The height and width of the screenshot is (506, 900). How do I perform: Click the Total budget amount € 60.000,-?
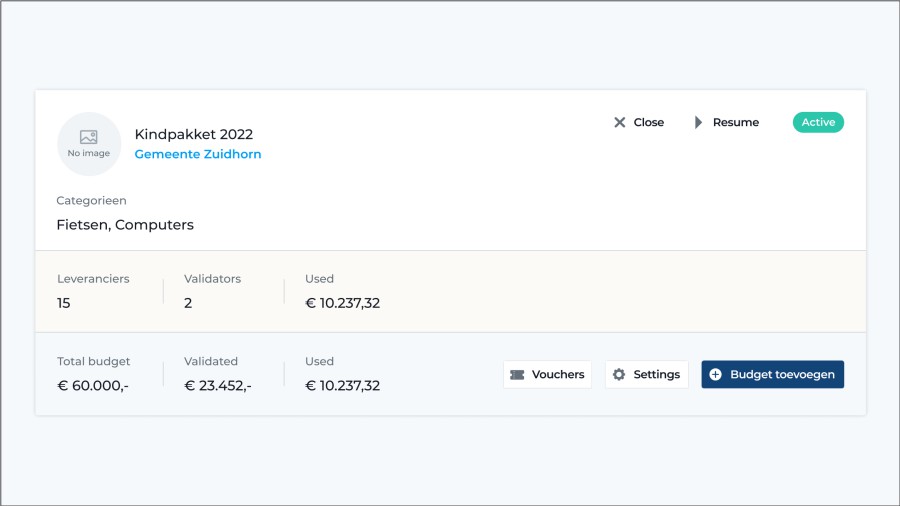(x=93, y=386)
